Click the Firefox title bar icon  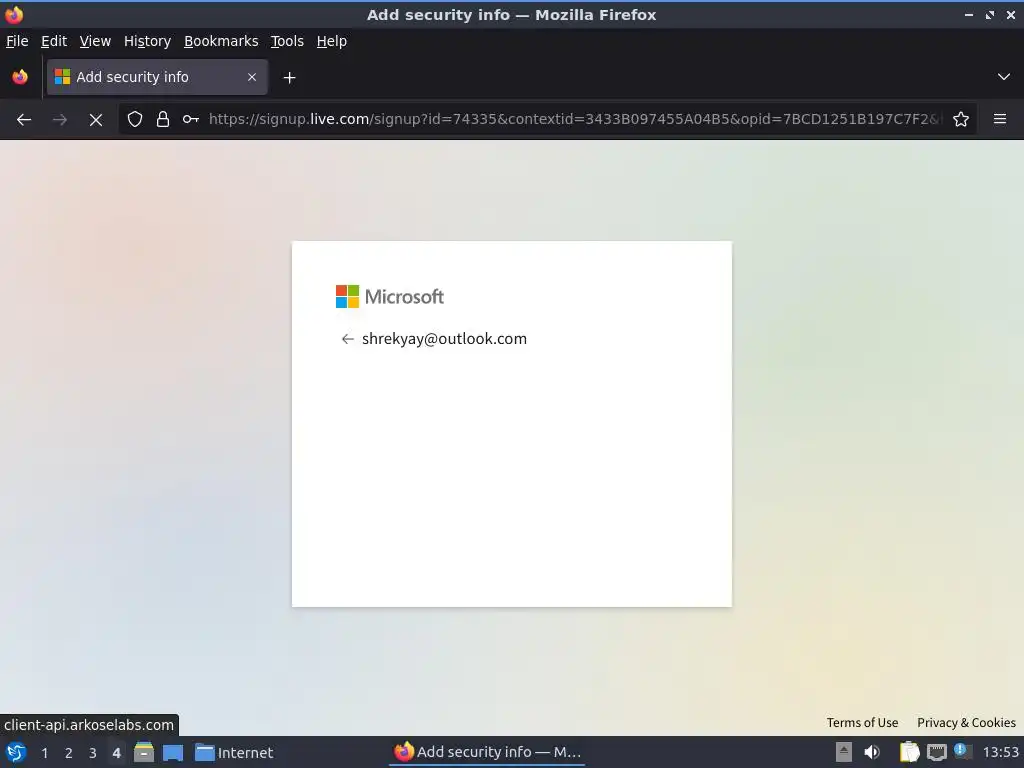[14, 14]
